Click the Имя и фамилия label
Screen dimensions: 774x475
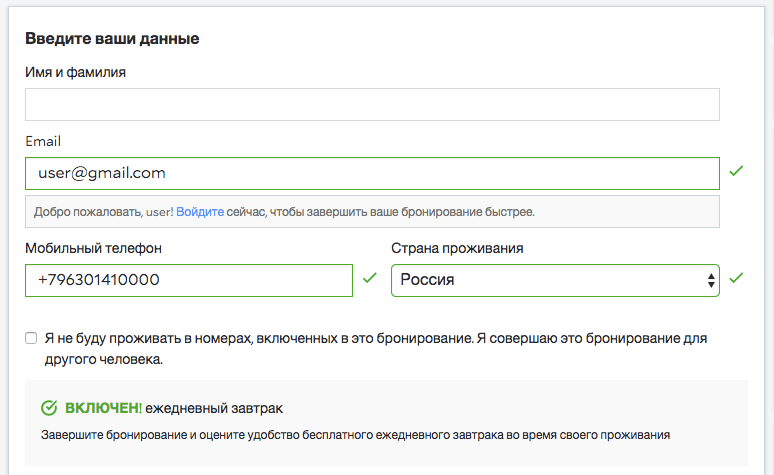(76, 72)
